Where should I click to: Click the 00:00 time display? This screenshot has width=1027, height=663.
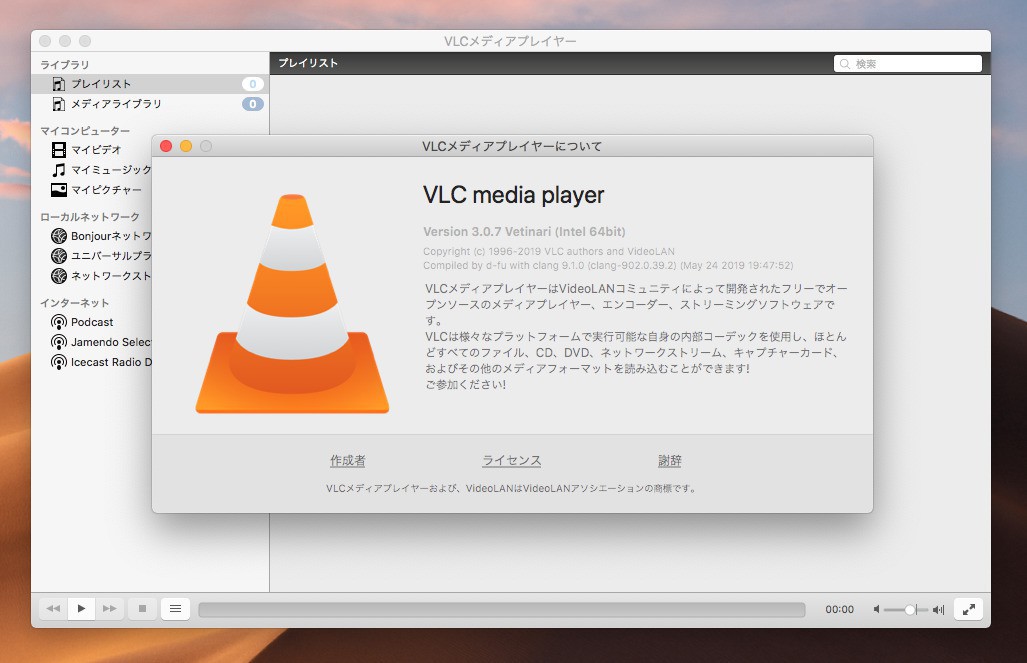[839, 609]
